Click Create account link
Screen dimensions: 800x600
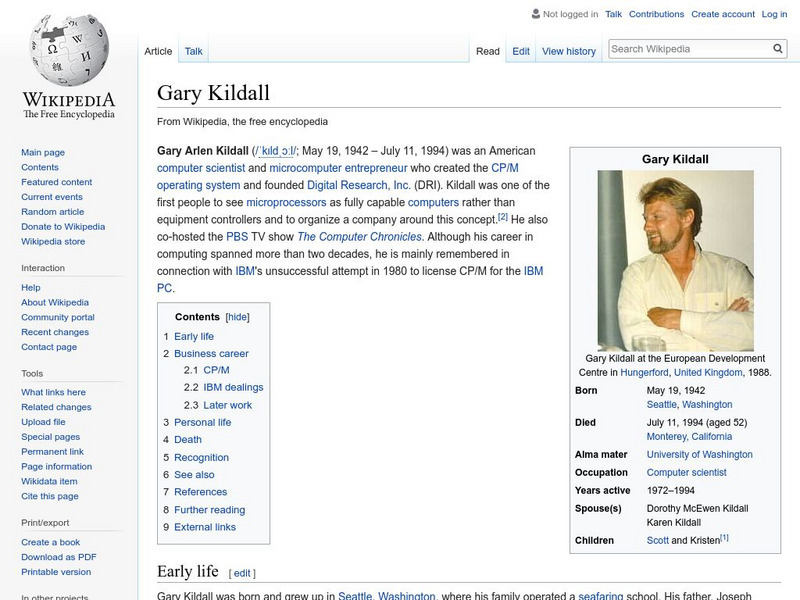point(722,14)
